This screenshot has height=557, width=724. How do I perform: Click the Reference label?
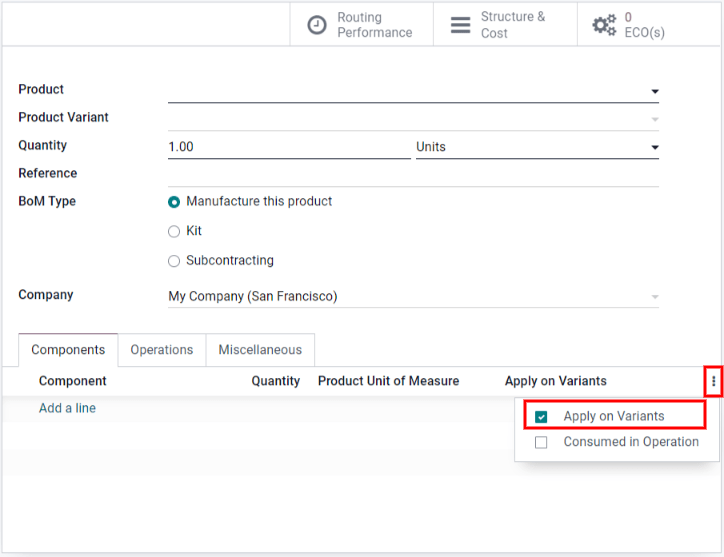[x=48, y=173]
